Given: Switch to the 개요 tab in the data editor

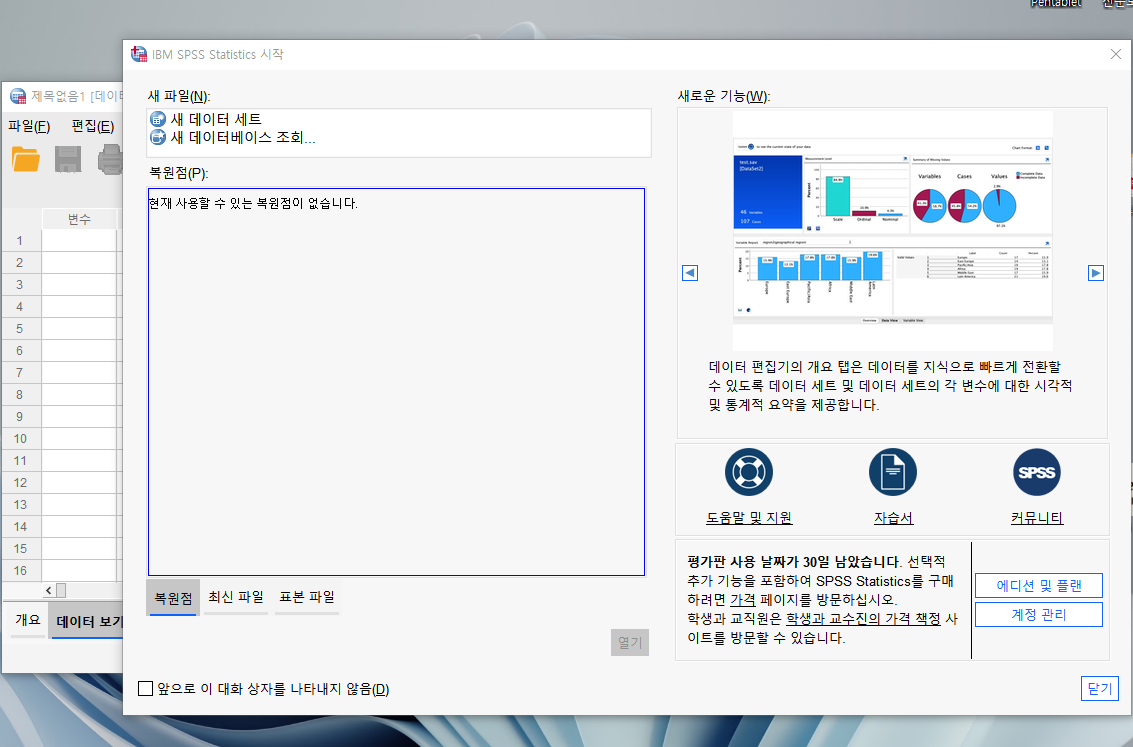Looking at the screenshot, I should point(27,620).
